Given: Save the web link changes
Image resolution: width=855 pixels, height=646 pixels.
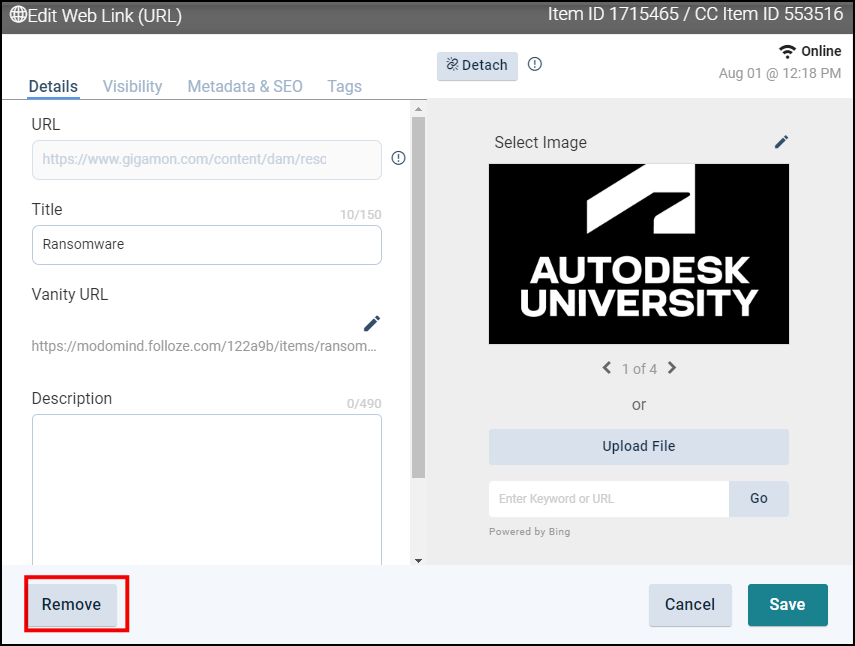Looking at the screenshot, I should click(x=787, y=604).
